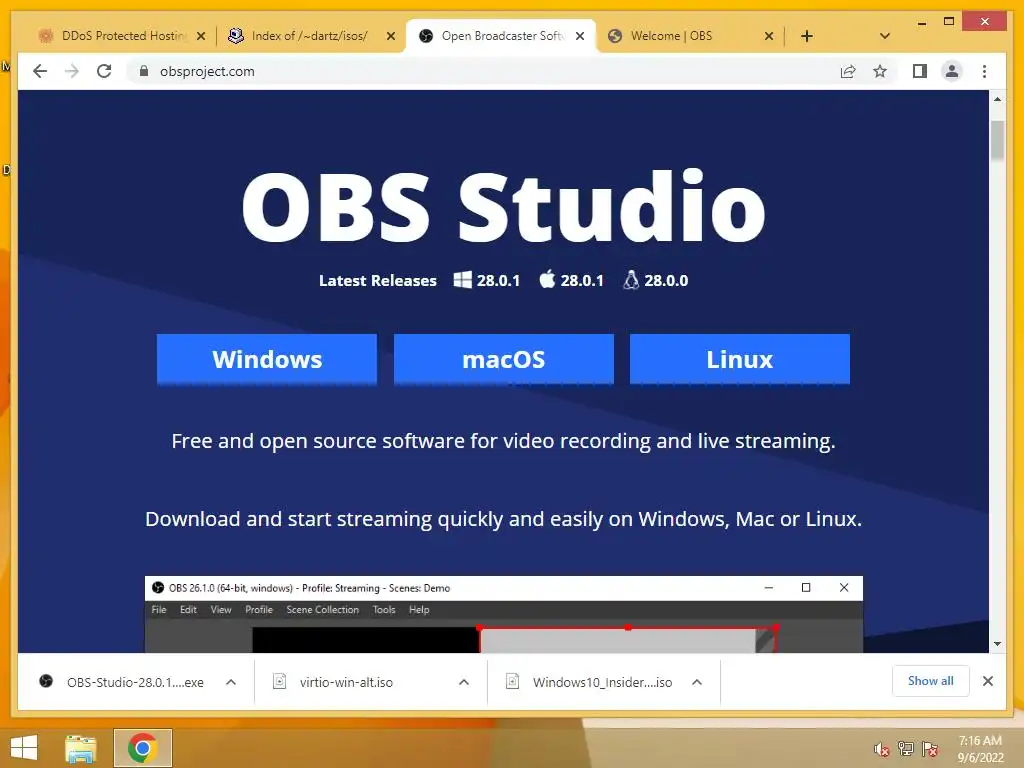
Task: Click Show all downloads button
Action: pos(931,681)
